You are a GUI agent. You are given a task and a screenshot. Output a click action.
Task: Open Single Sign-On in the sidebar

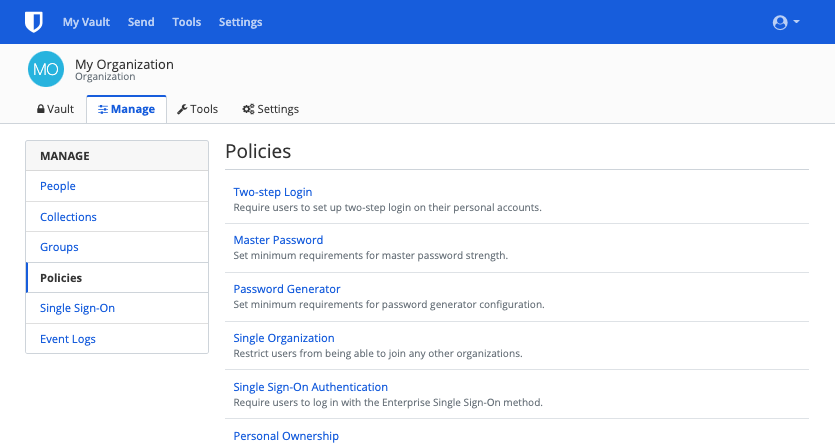[117, 308]
